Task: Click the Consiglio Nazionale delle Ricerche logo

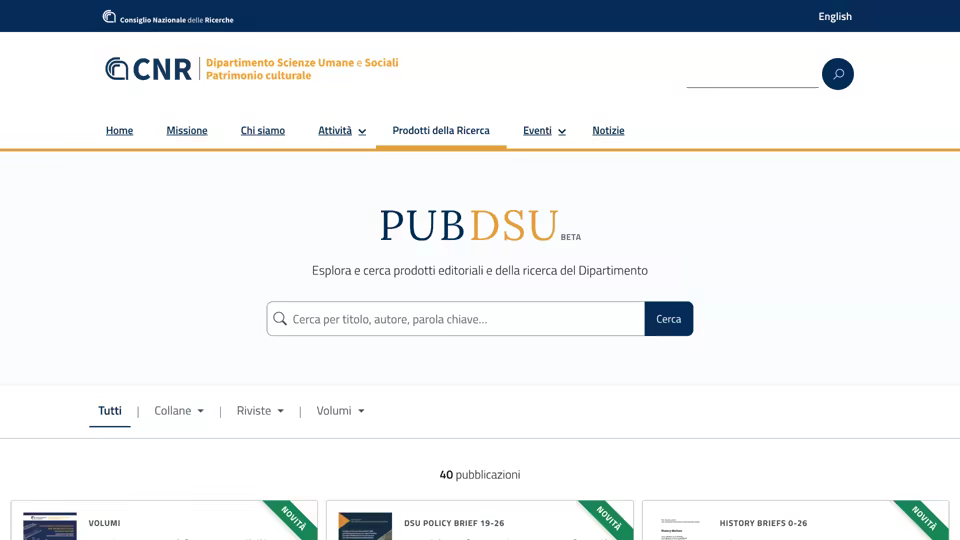Action: 168,17
